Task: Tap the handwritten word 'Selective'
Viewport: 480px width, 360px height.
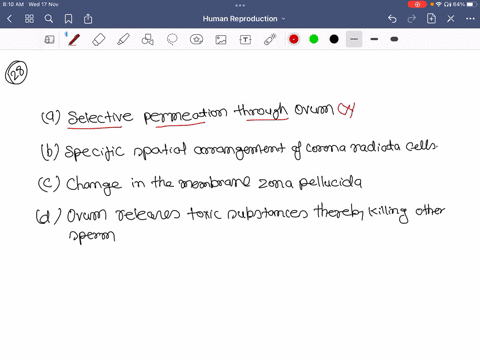Action: click(x=100, y=117)
